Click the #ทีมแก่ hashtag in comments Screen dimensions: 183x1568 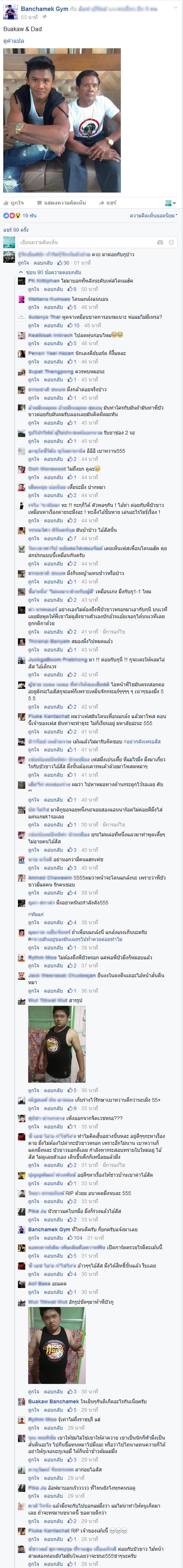click(36, 914)
